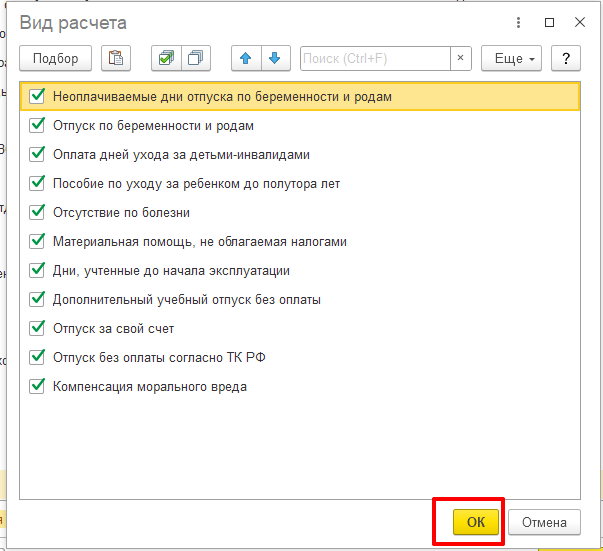Screen dimensions: 603x551
Task: Uncheck Дни, учтенные до начала эксплуатации
Action: click(37, 270)
